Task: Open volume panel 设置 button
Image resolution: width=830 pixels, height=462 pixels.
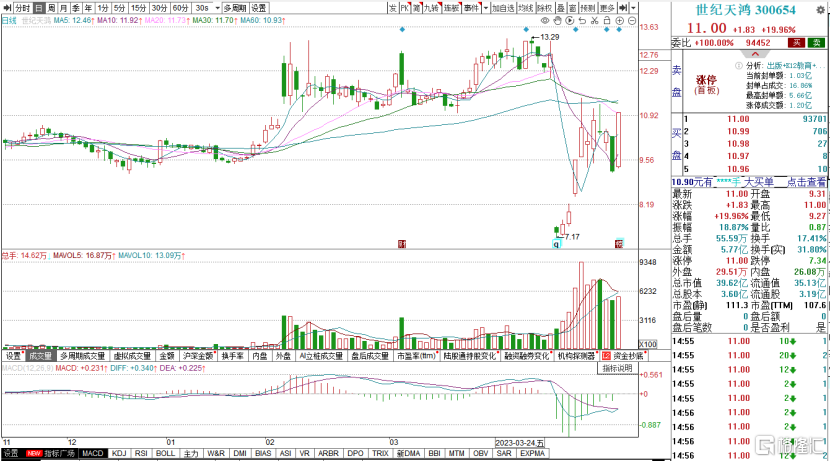Action: pyautogui.click(x=14, y=356)
